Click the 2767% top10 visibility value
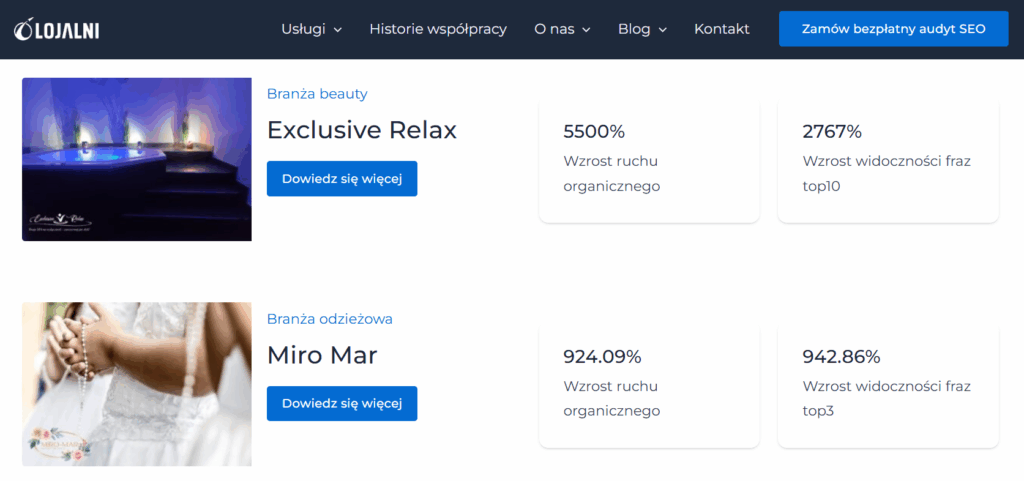 [832, 131]
